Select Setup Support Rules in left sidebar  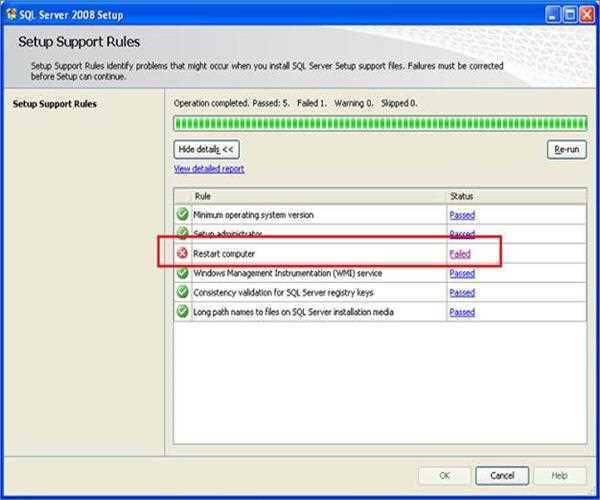[55, 103]
